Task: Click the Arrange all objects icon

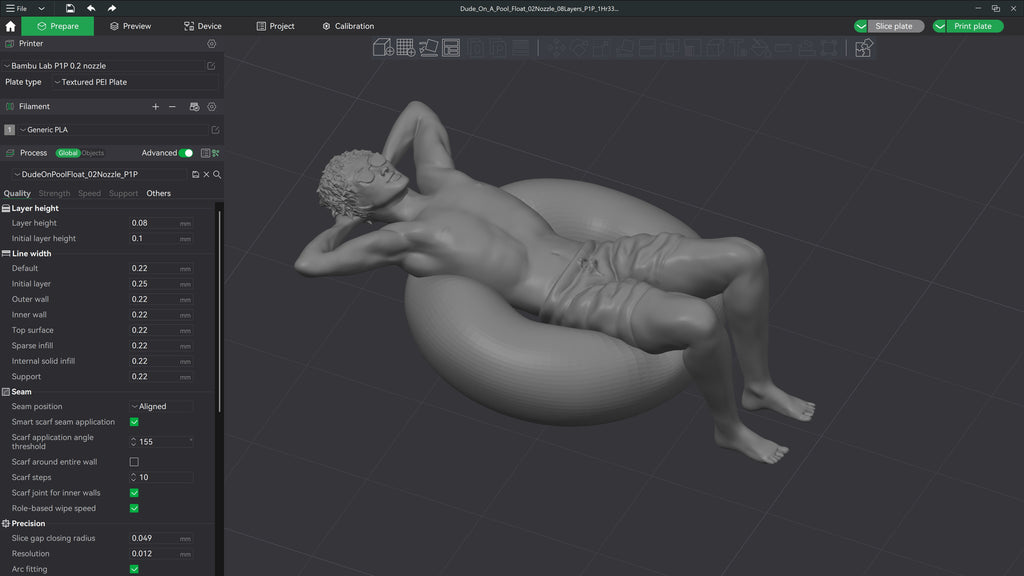Action: [x=451, y=48]
